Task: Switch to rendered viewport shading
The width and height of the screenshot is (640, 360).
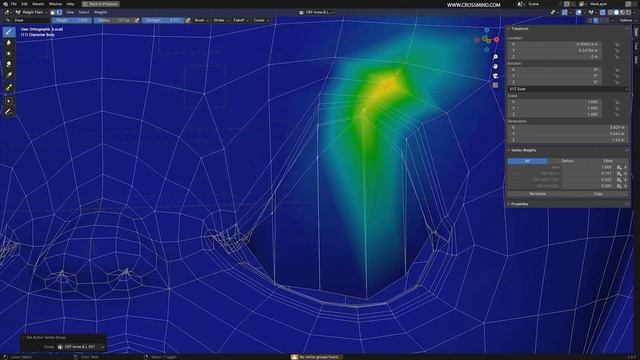Action: (628, 12)
